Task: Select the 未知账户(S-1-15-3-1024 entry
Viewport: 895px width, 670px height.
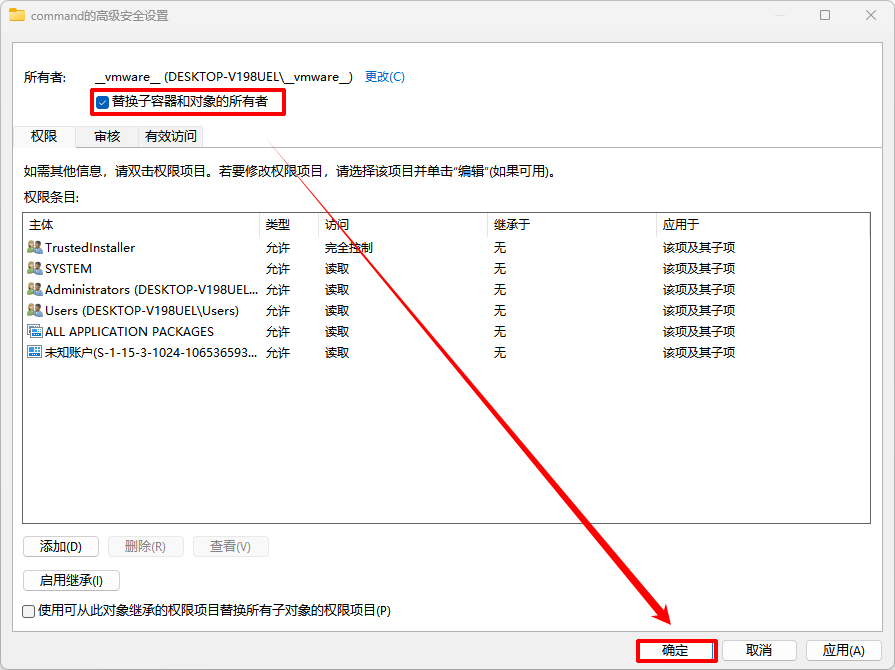Action: tap(446, 352)
